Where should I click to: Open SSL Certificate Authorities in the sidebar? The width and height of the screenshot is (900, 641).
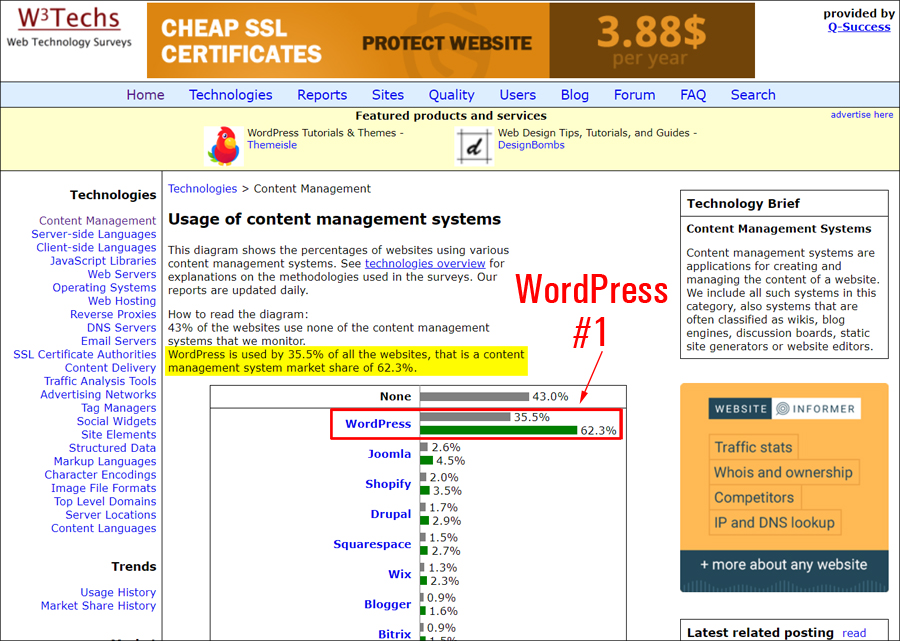(x=85, y=355)
